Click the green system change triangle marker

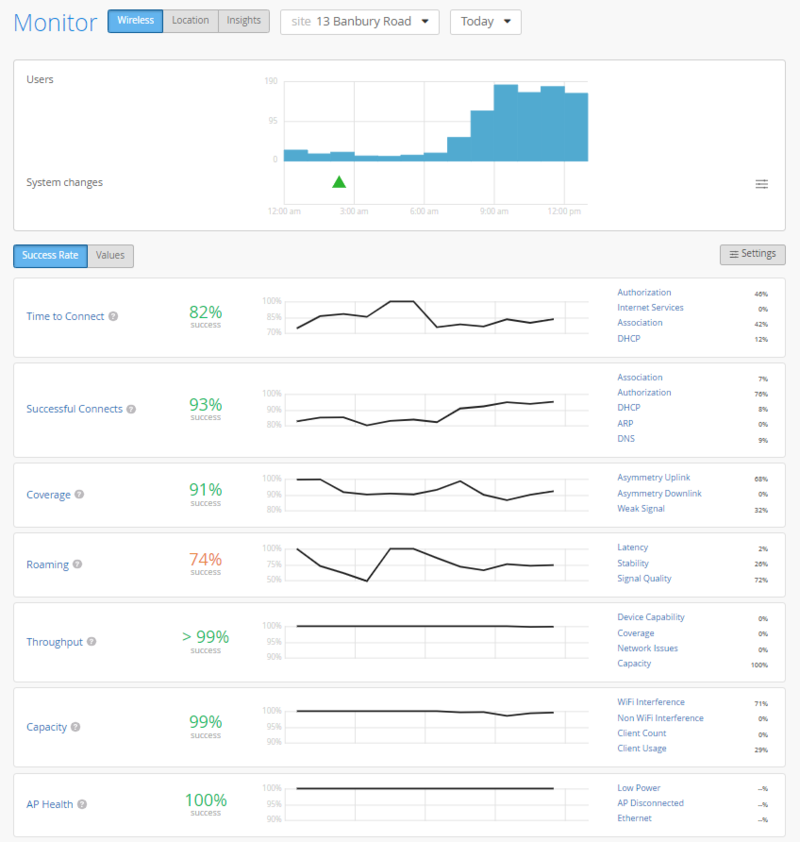[339, 182]
